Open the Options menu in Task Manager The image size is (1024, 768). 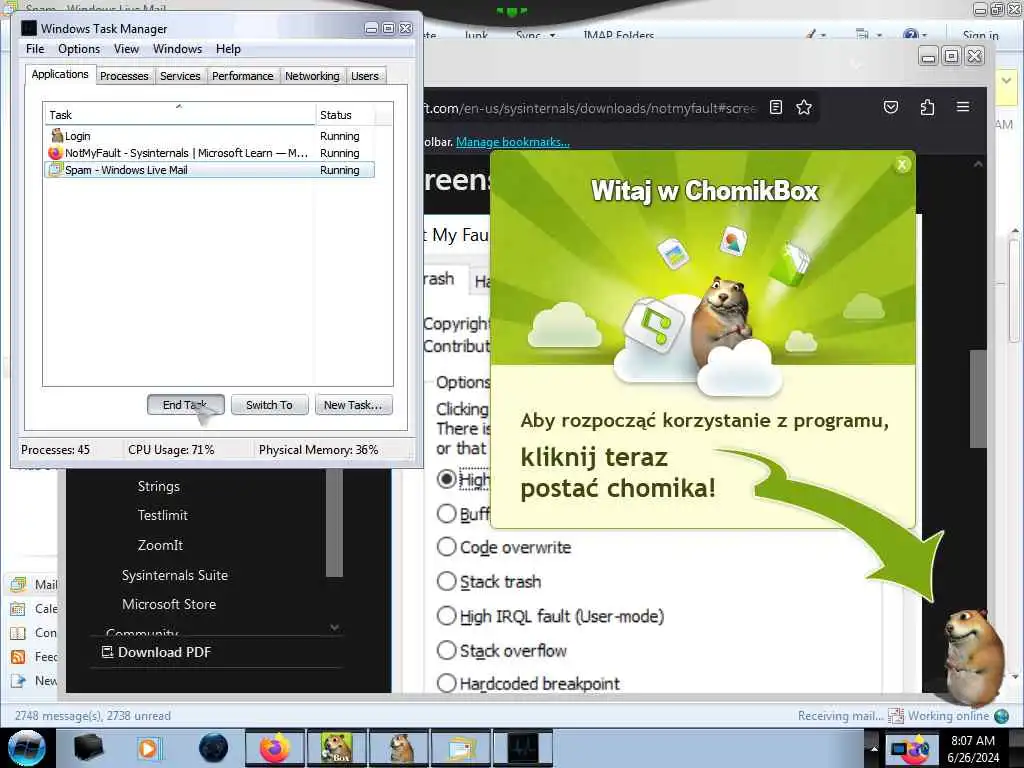79,49
